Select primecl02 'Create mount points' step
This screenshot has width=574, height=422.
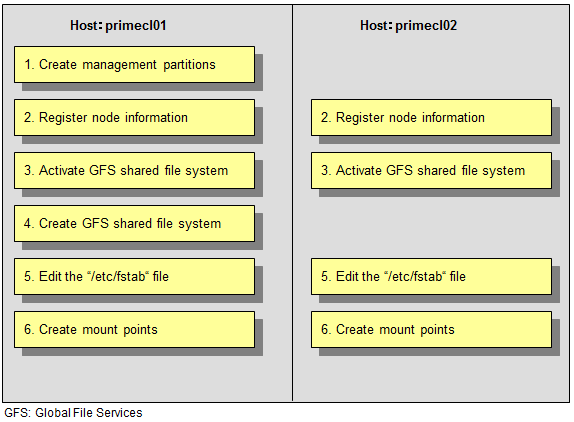(431, 329)
